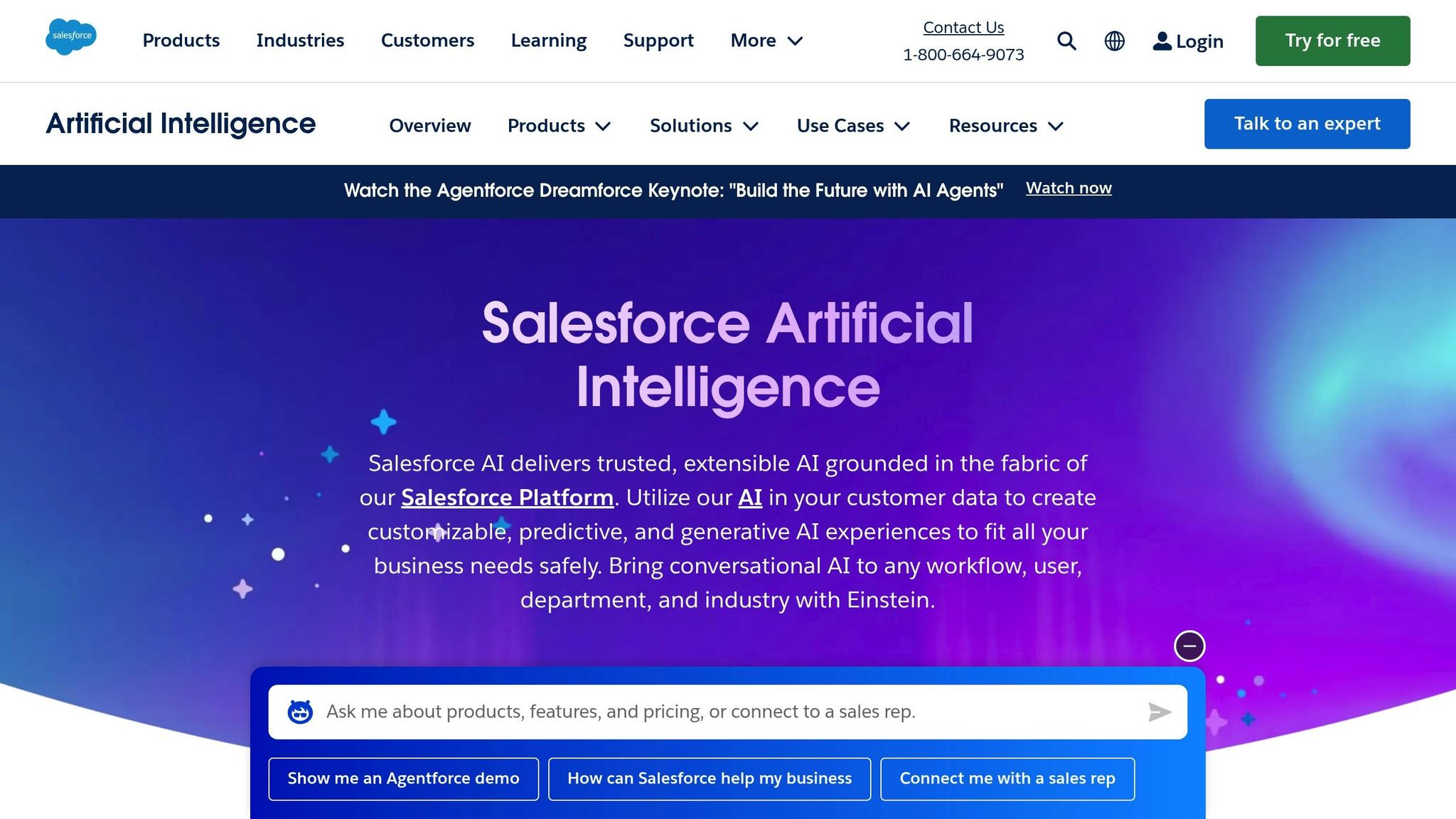
Task: Click the send arrow in the chat box
Action: (1159, 711)
